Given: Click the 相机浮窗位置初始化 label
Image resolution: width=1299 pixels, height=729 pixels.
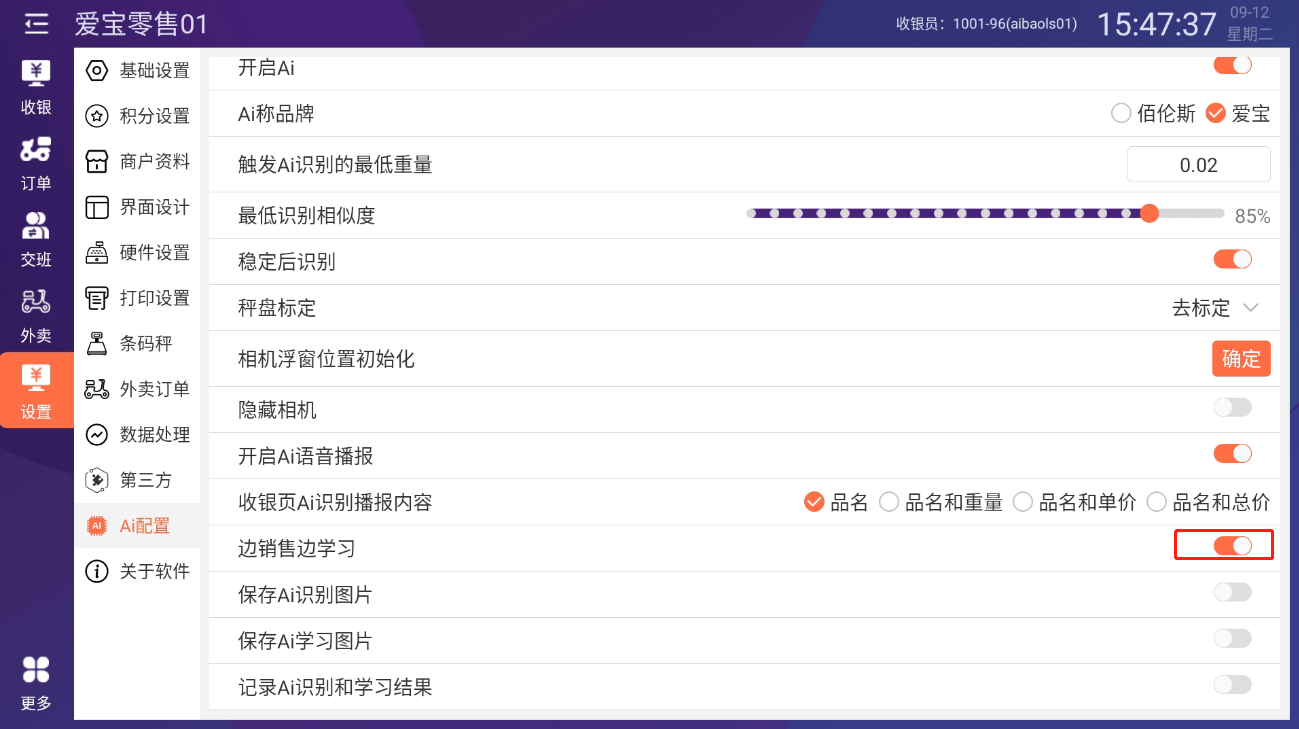Looking at the screenshot, I should (326, 359).
